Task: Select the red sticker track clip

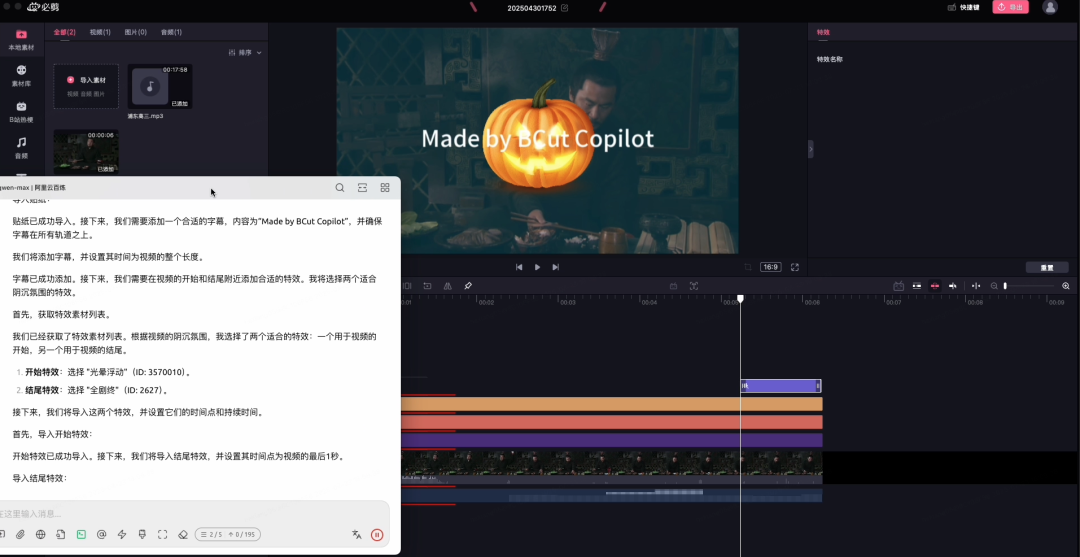Action: click(x=612, y=422)
